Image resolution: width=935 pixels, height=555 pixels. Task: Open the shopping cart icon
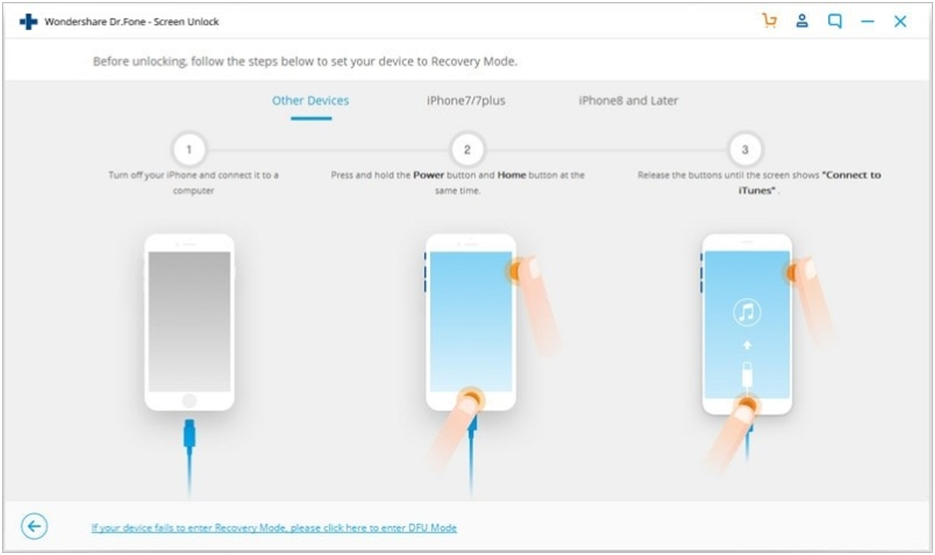768,21
